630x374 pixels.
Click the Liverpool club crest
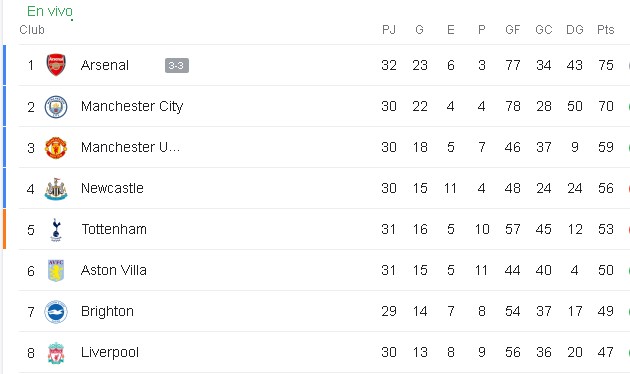pyautogui.click(x=56, y=353)
